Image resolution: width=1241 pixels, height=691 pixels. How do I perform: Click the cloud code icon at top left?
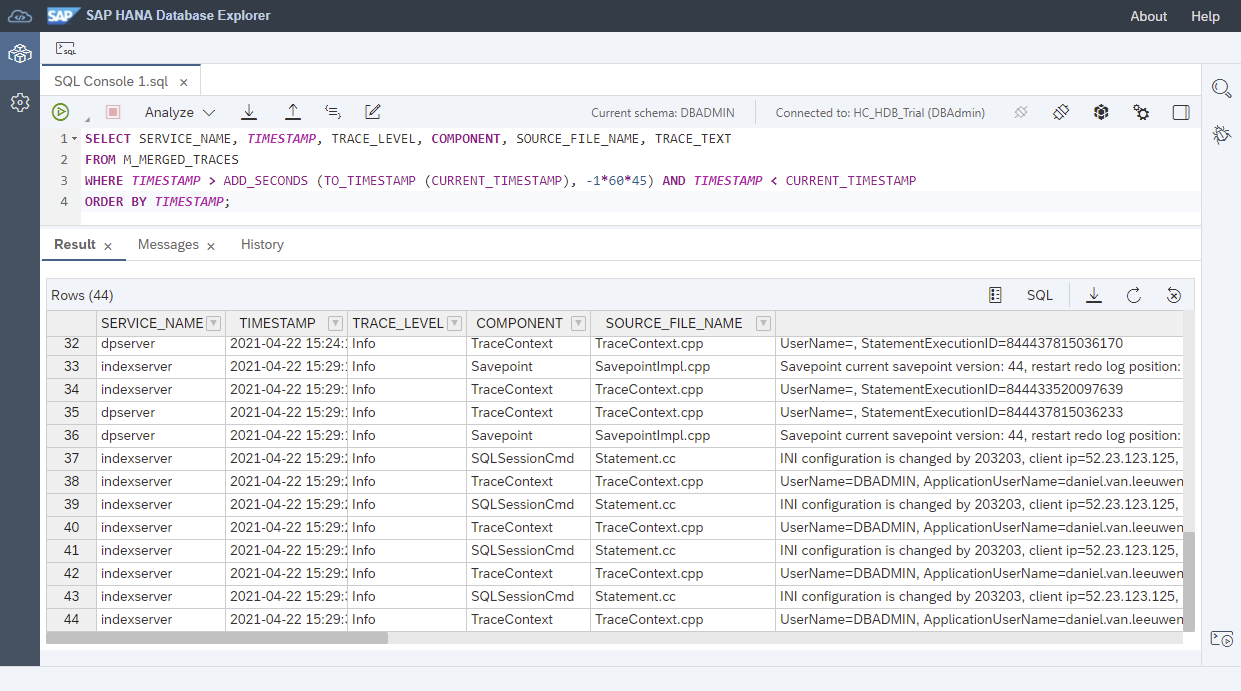[x=20, y=16]
